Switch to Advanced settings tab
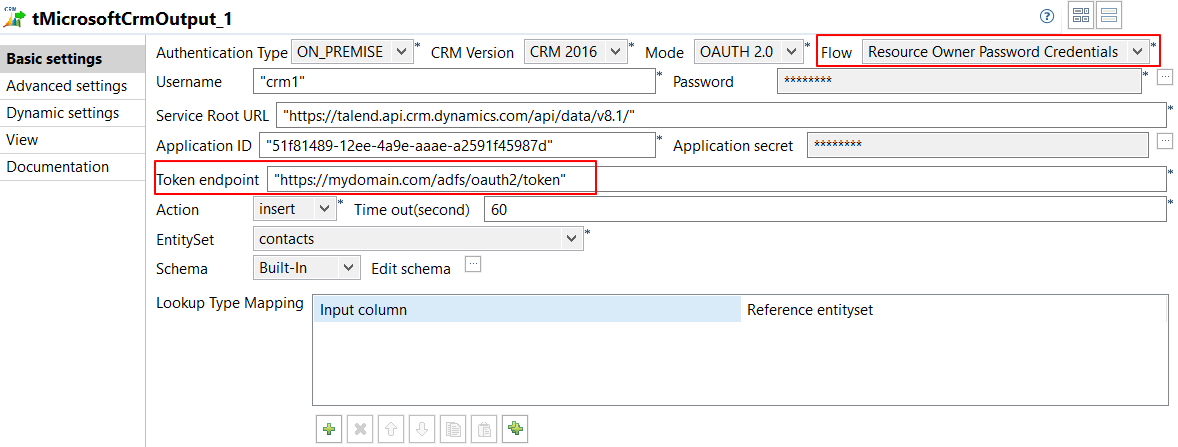The image size is (1178, 447). [x=66, y=86]
